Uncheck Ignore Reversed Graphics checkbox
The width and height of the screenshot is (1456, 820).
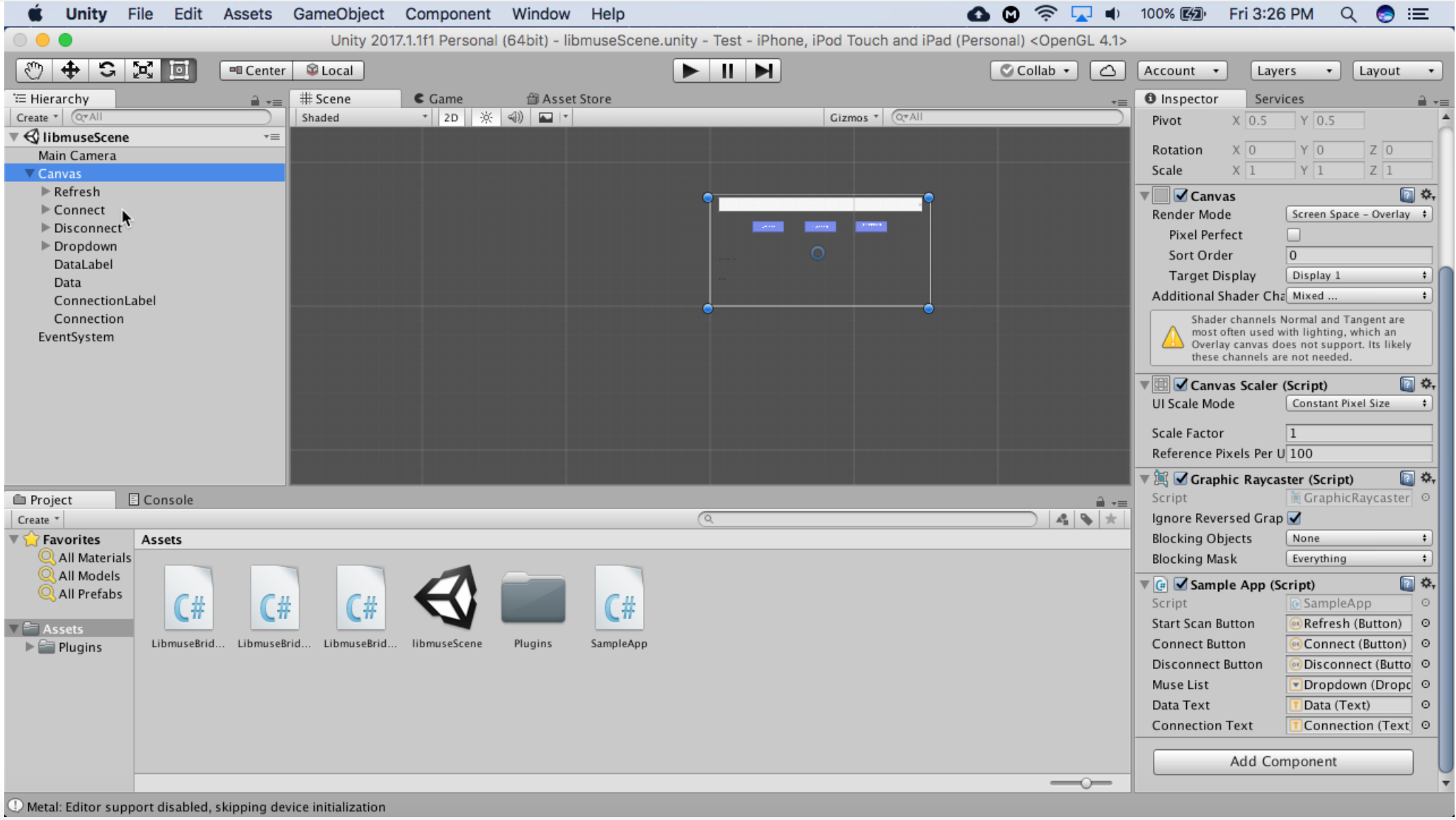click(x=1295, y=518)
